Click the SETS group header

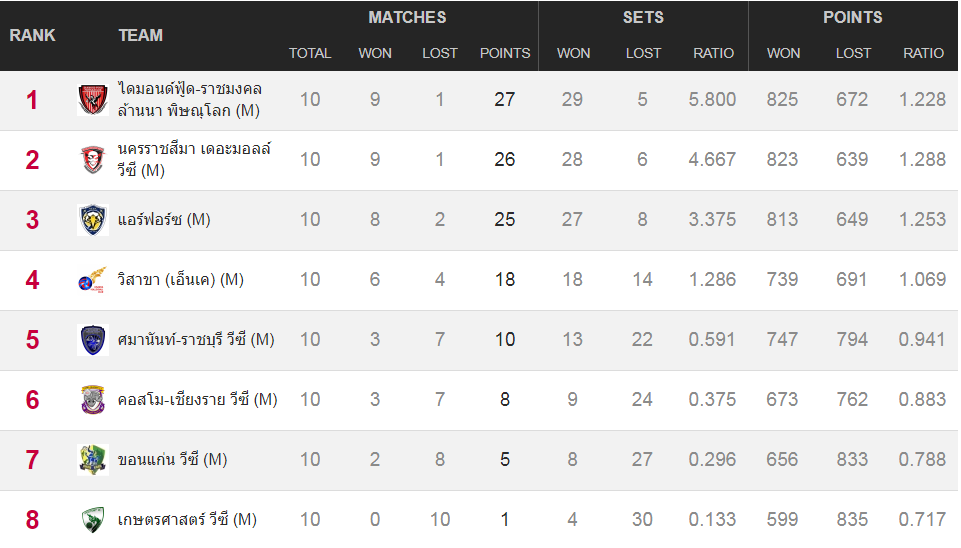pyautogui.click(x=644, y=17)
